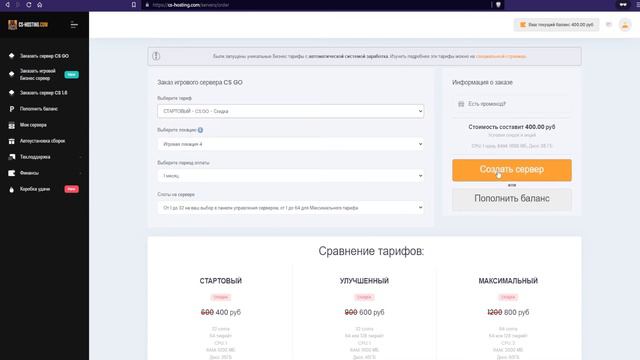This screenshot has width=640, height=360.
Task: Click the УЛУЧШЕННЫЙ tariff heading
Action: coord(364,281)
